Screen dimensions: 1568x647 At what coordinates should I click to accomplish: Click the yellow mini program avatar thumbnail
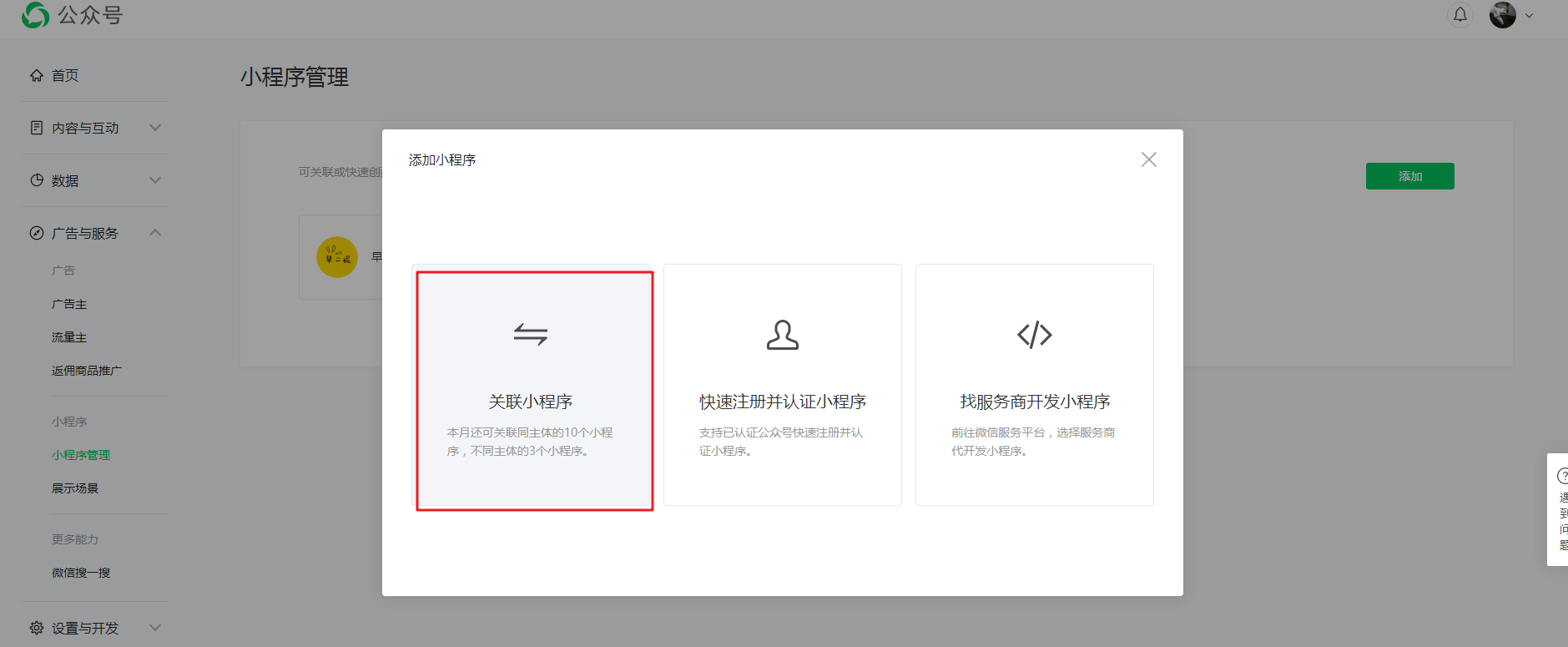coord(337,257)
